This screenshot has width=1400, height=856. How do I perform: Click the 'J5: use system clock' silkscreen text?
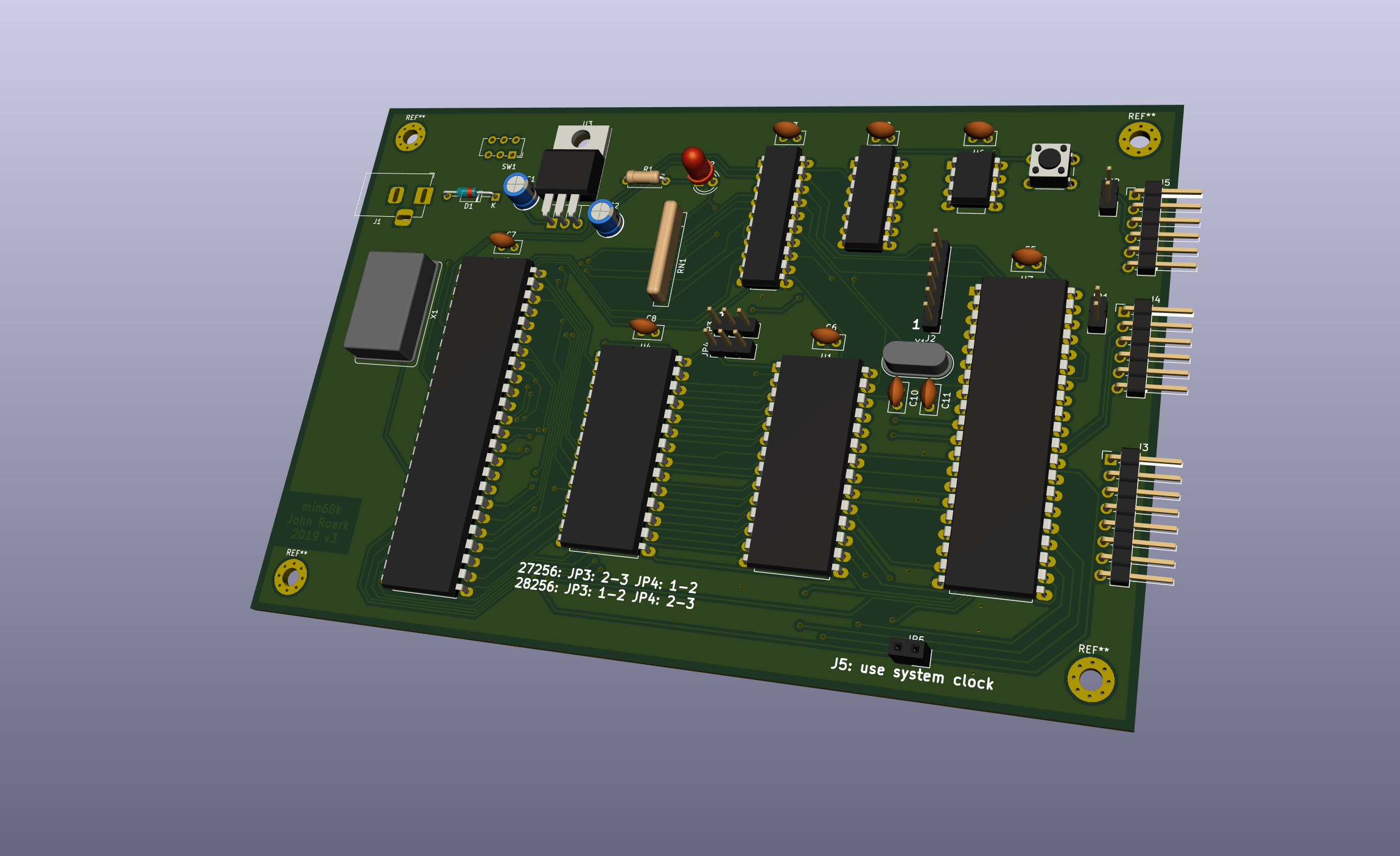(x=912, y=673)
